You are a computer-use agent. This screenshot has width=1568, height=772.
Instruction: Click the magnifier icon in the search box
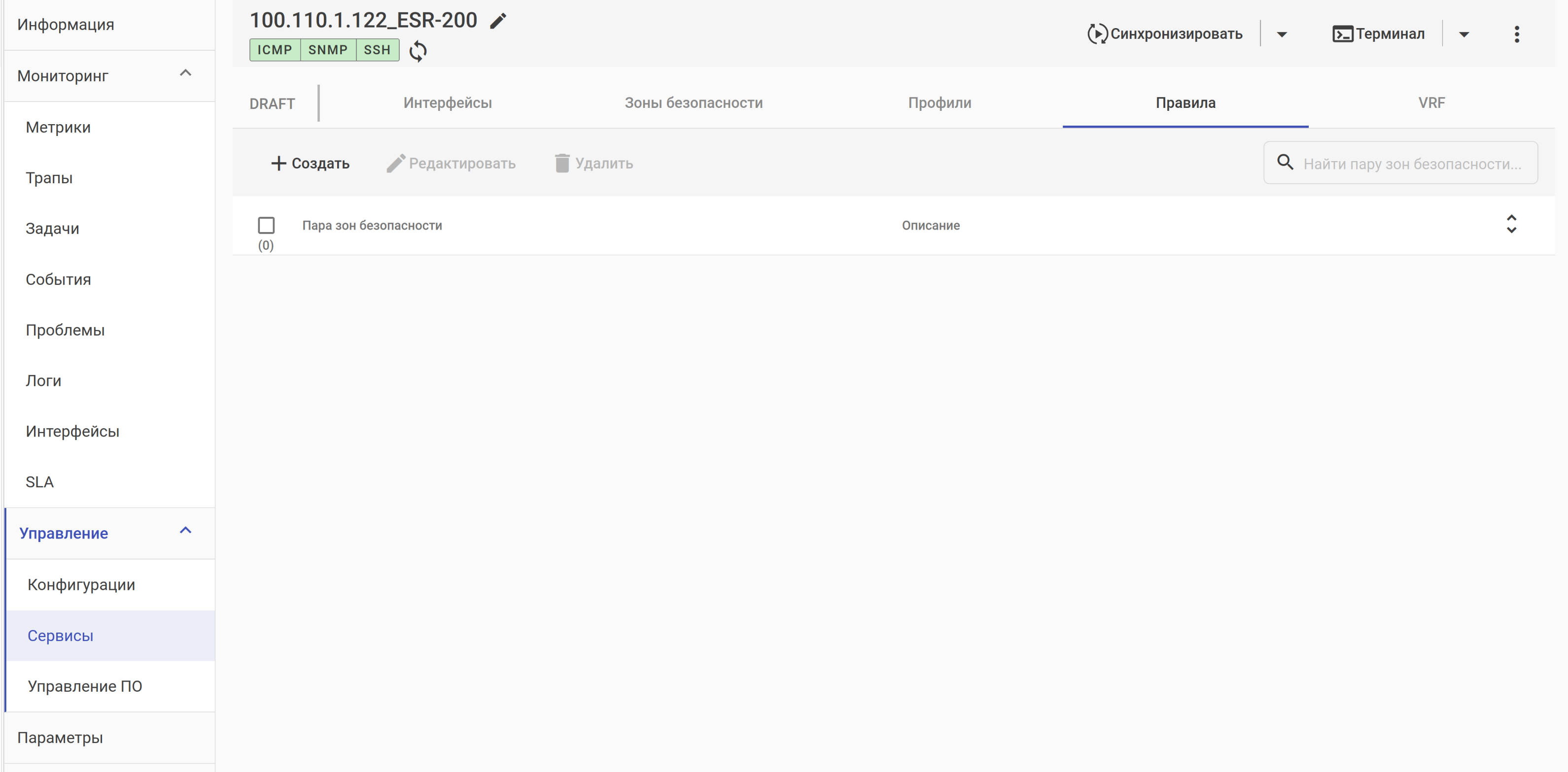[1285, 163]
